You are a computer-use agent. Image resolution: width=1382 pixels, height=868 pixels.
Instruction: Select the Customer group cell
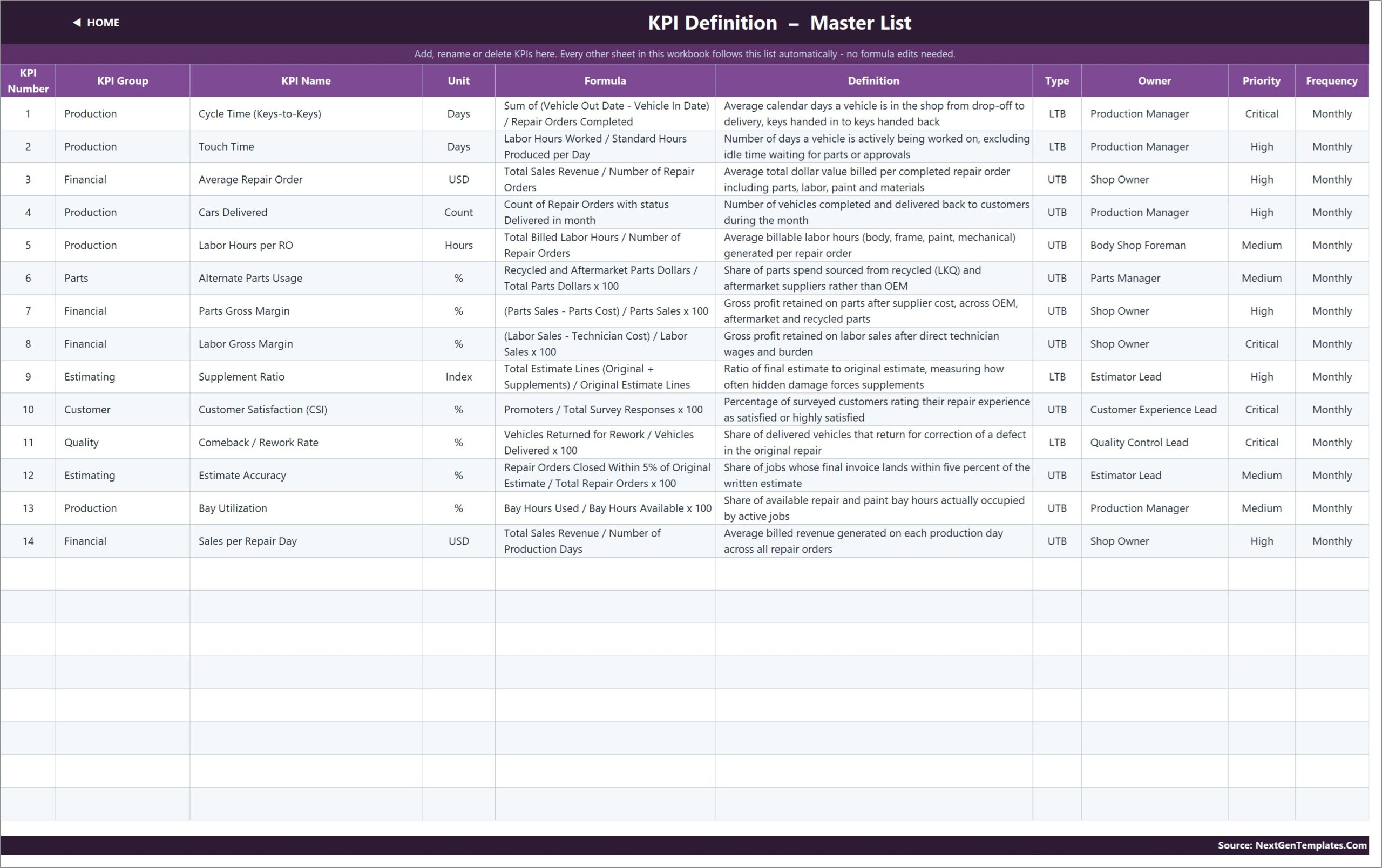tap(123, 410)
